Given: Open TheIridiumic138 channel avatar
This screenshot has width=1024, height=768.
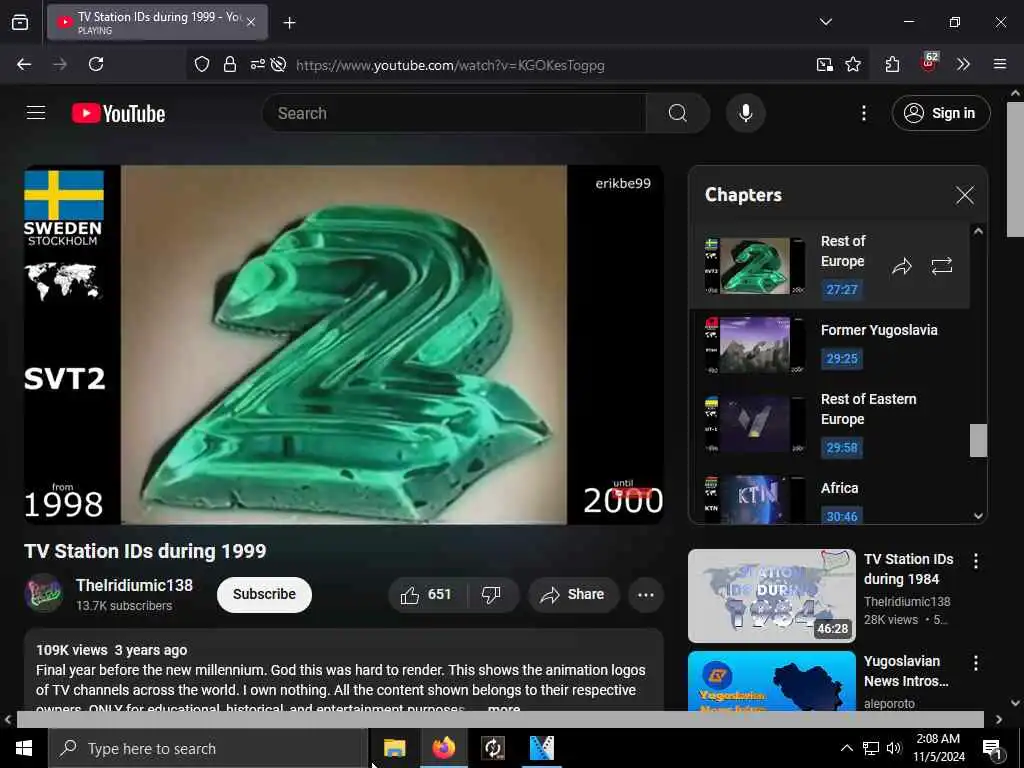Looking at the screenshot, I should pyautogui.click(x=44, y=593).
